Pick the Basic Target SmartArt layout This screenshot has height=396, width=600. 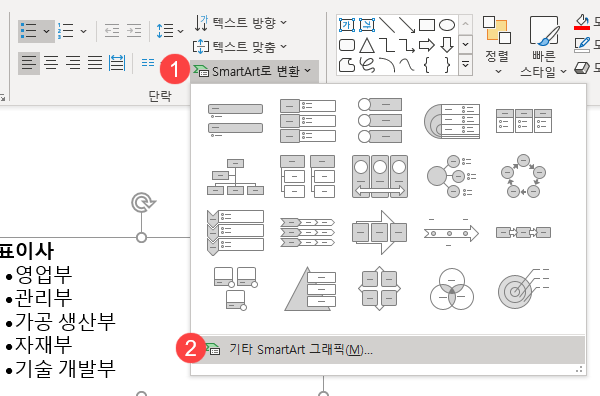point(524,288)
